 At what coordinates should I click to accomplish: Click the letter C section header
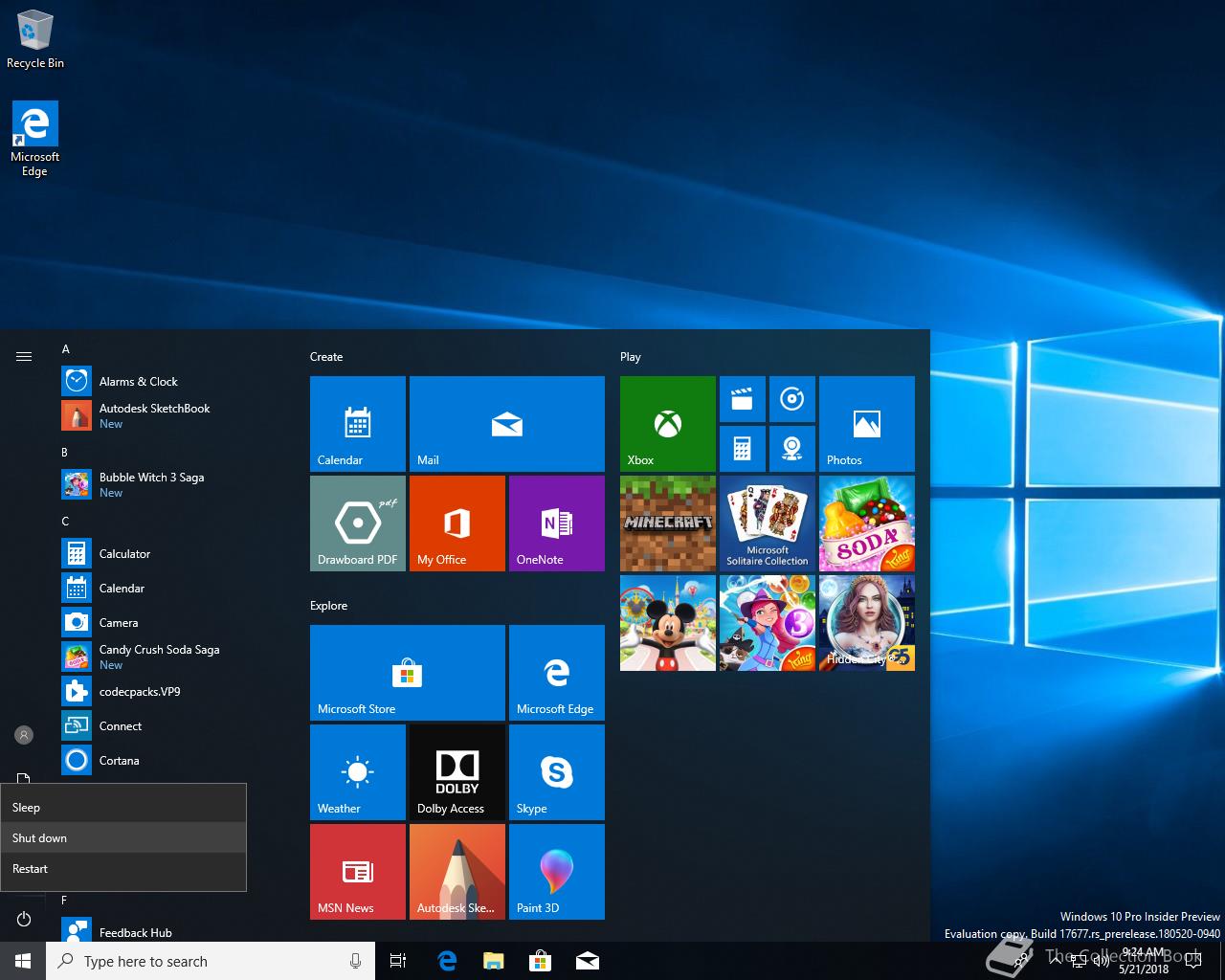point(65,522)
